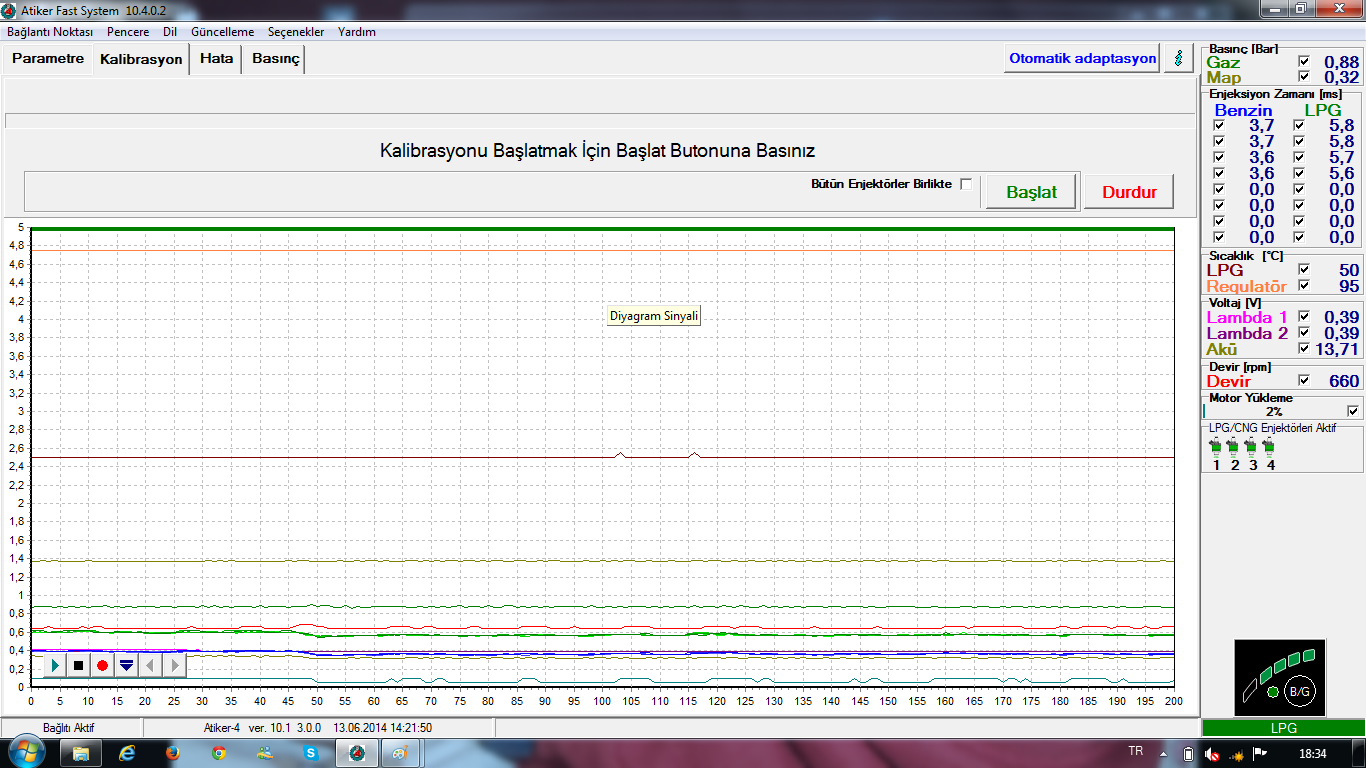Toggle fuel with the B/G switch button
This screenshot has width=1366, height=768.
[x=1299, y=691]
